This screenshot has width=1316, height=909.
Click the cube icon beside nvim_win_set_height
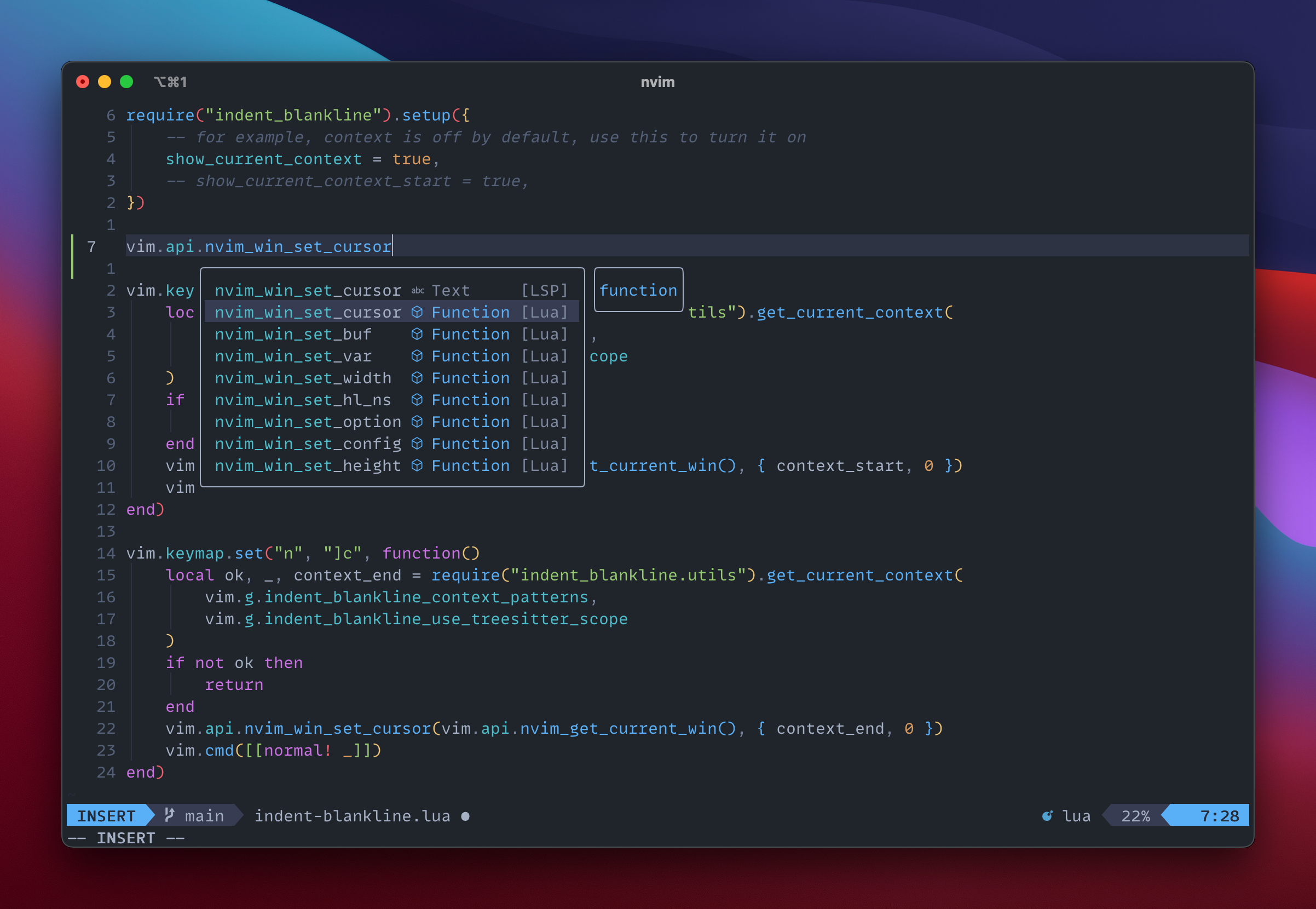417,466
